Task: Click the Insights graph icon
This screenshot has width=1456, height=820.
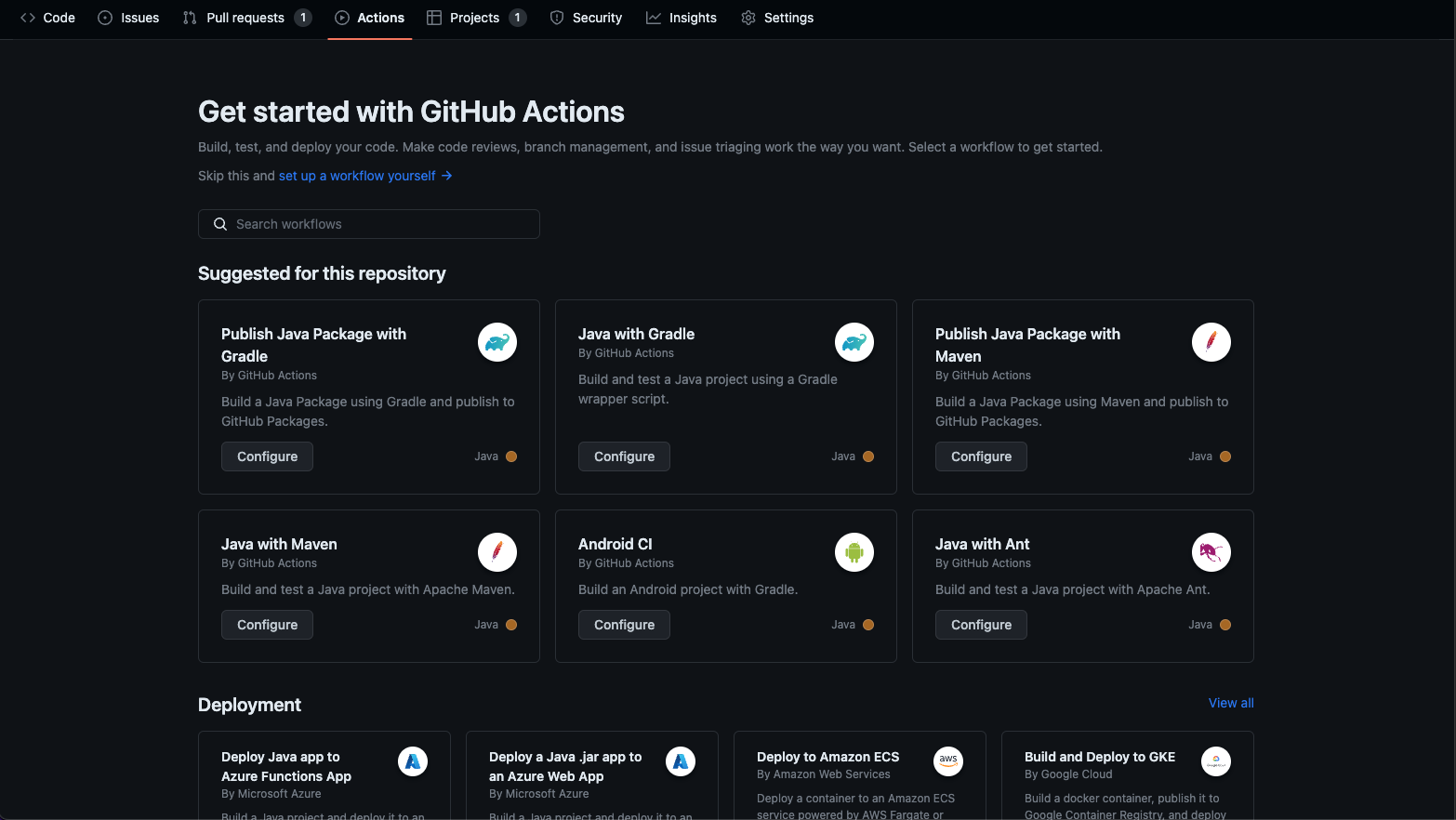Action: 654,18
